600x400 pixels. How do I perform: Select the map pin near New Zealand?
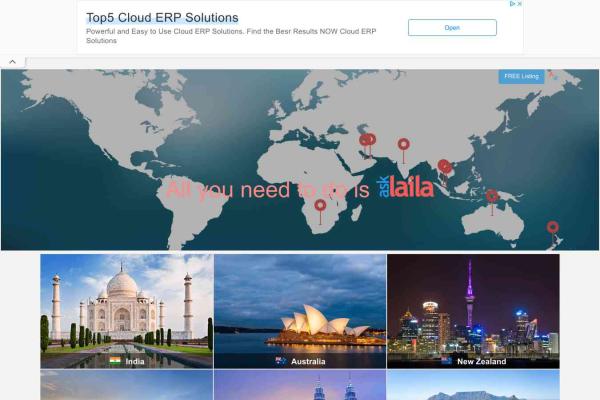(552, 228)
